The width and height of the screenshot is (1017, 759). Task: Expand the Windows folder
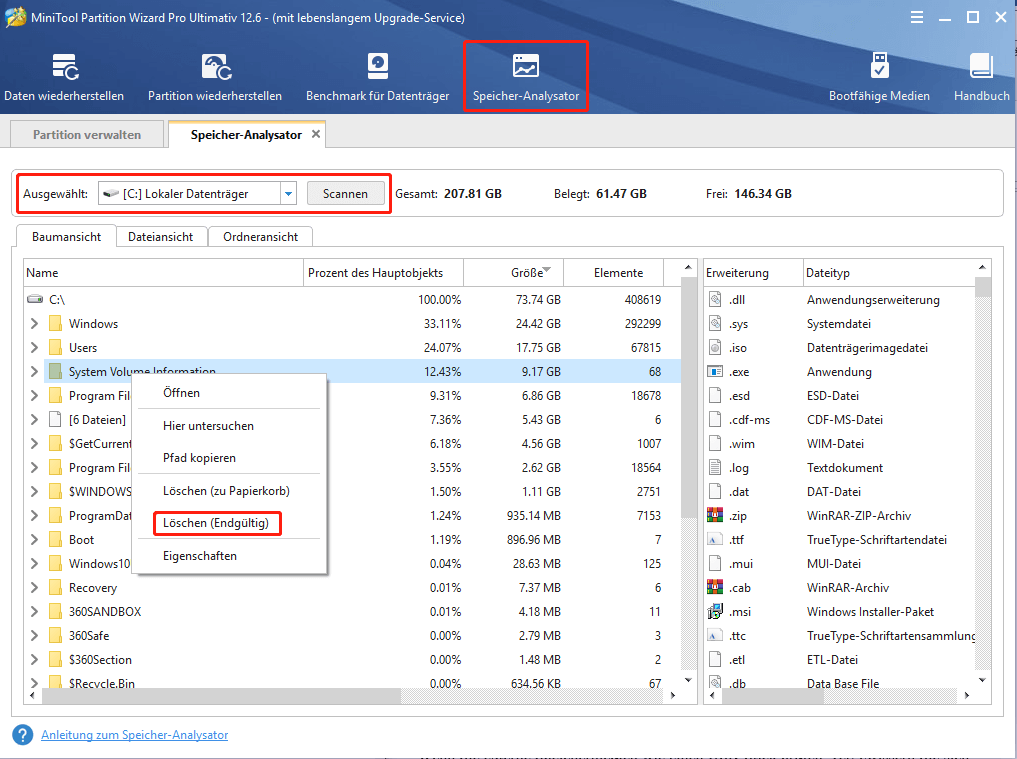click(x=34, y=324)
